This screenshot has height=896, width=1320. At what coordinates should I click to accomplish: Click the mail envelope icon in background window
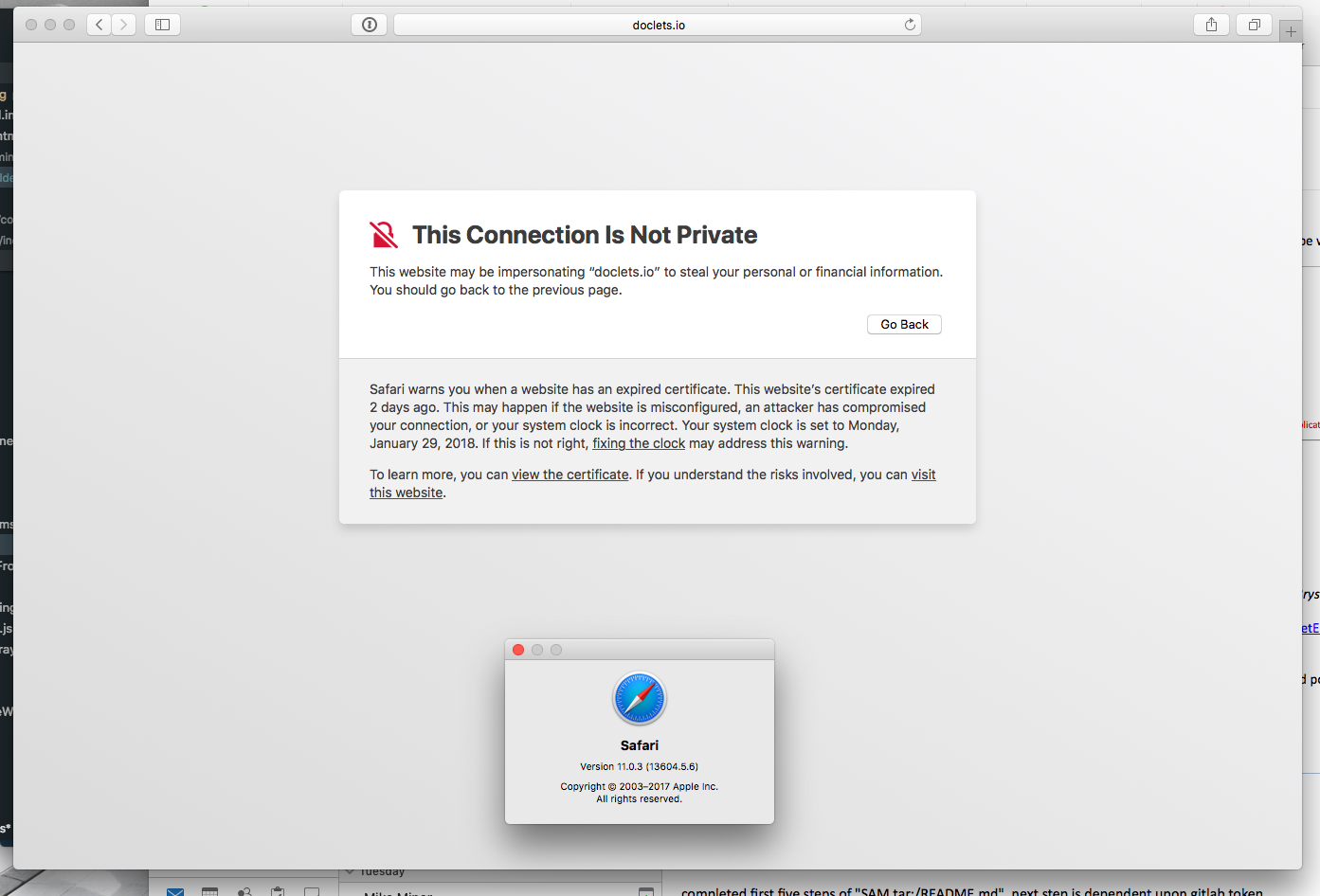tap(175, 891)
